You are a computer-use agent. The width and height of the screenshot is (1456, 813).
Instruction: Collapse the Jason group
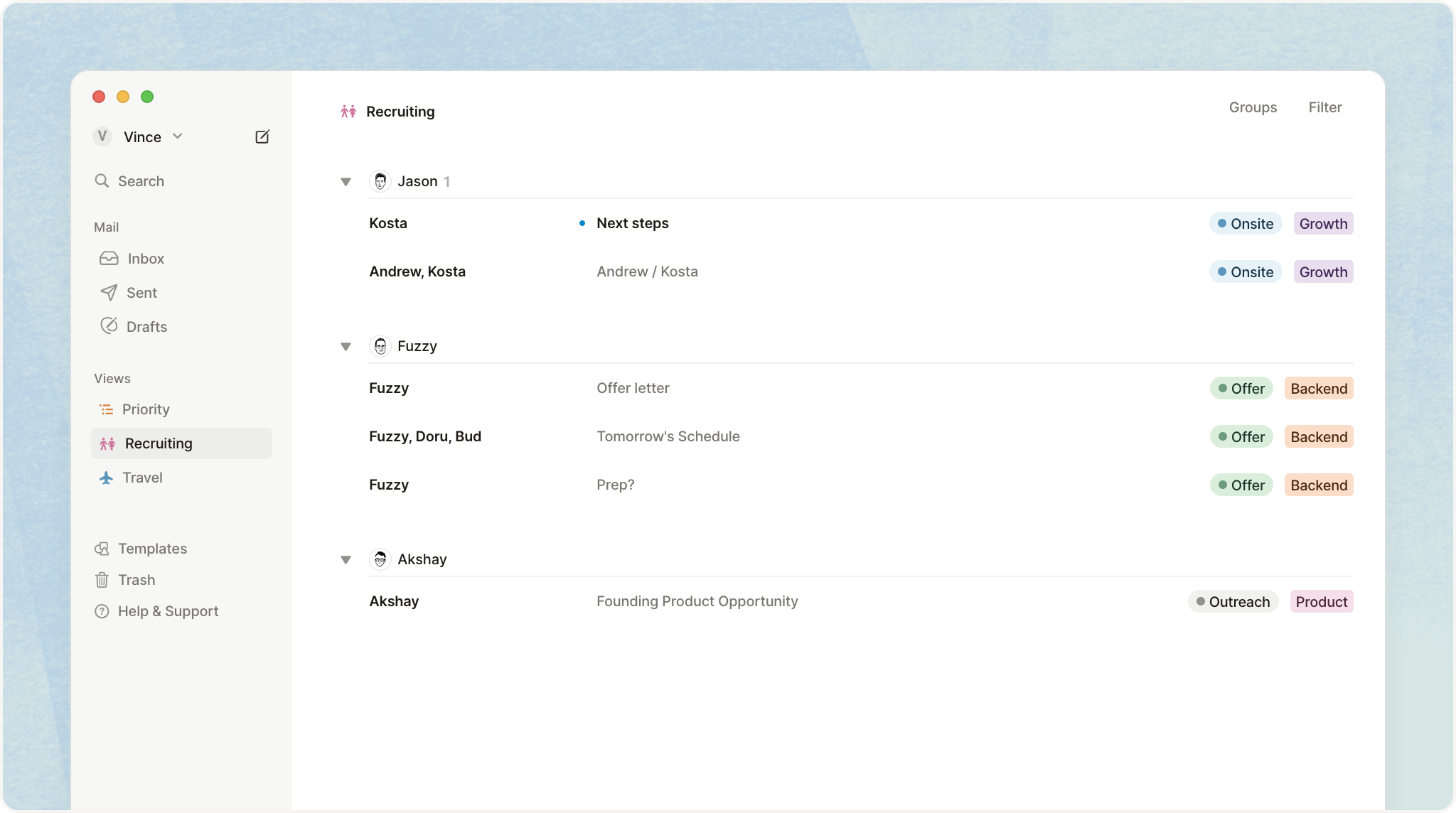click(x=346, y=182)
